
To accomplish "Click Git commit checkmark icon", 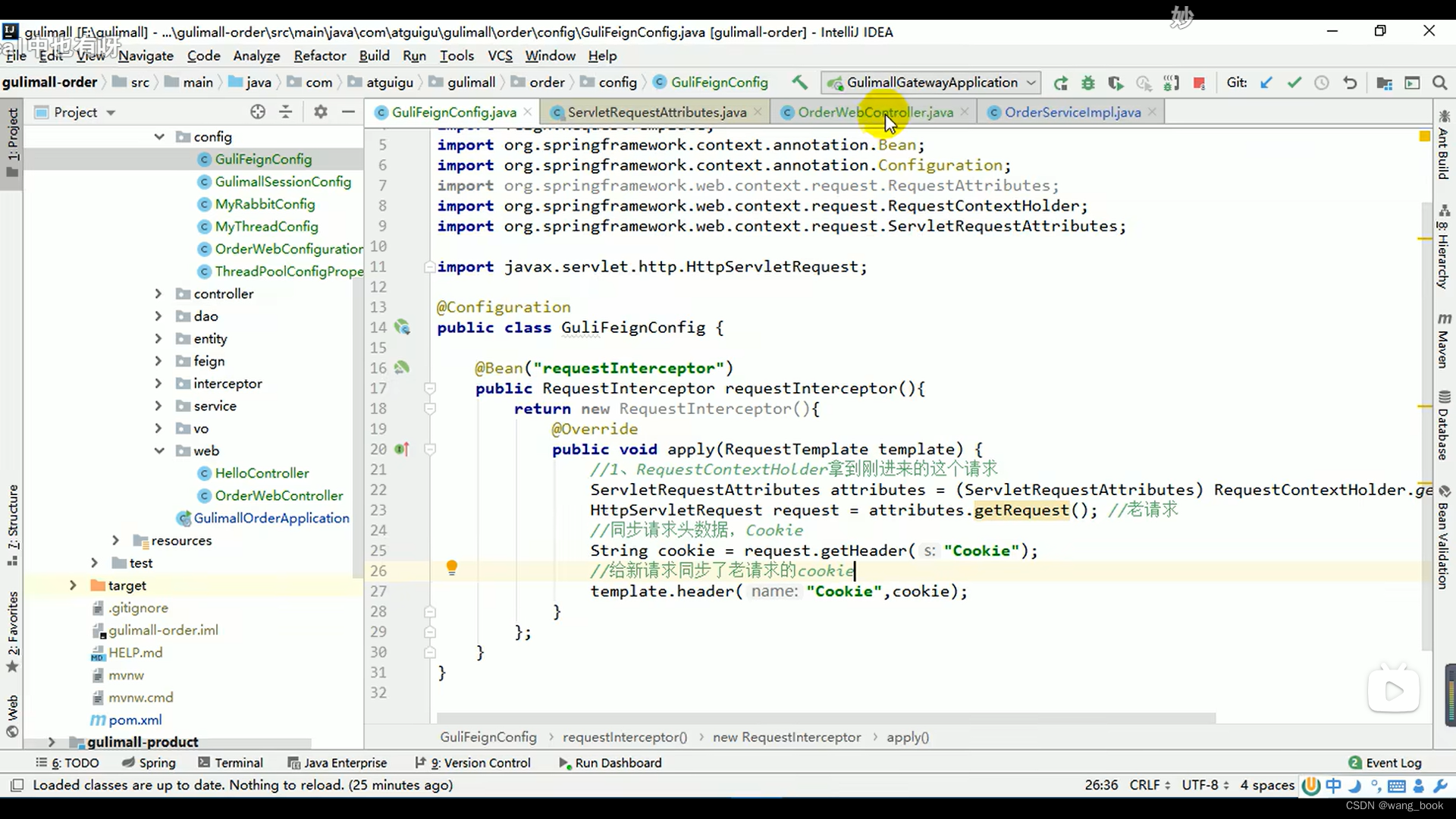I will (x=1294, y=83).
